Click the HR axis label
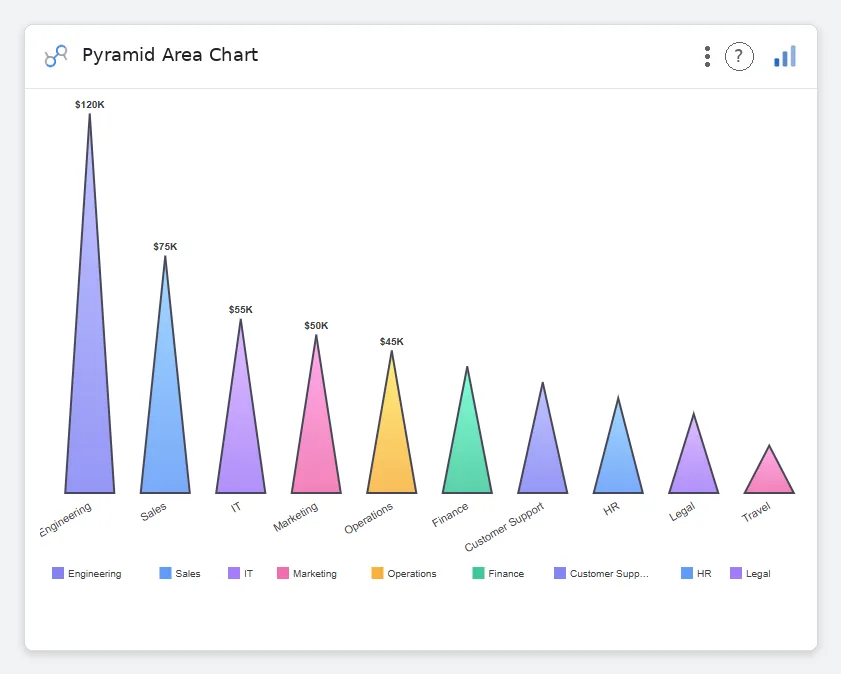Viewport: 841px width, 674px height. [611, 509]
